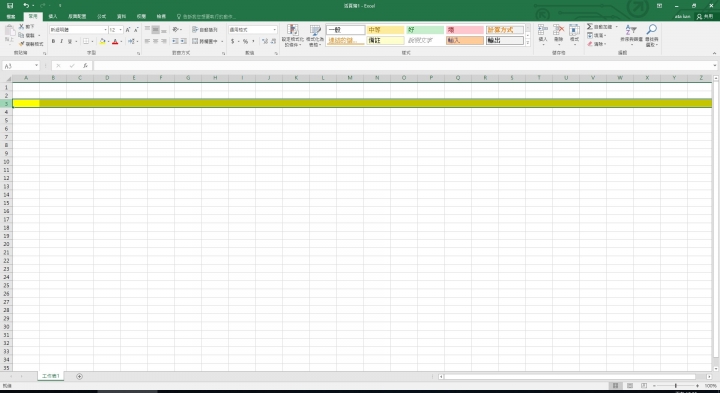
Task: Apply the 中等 (Neutral) cell style
Action: pos(385,30)
